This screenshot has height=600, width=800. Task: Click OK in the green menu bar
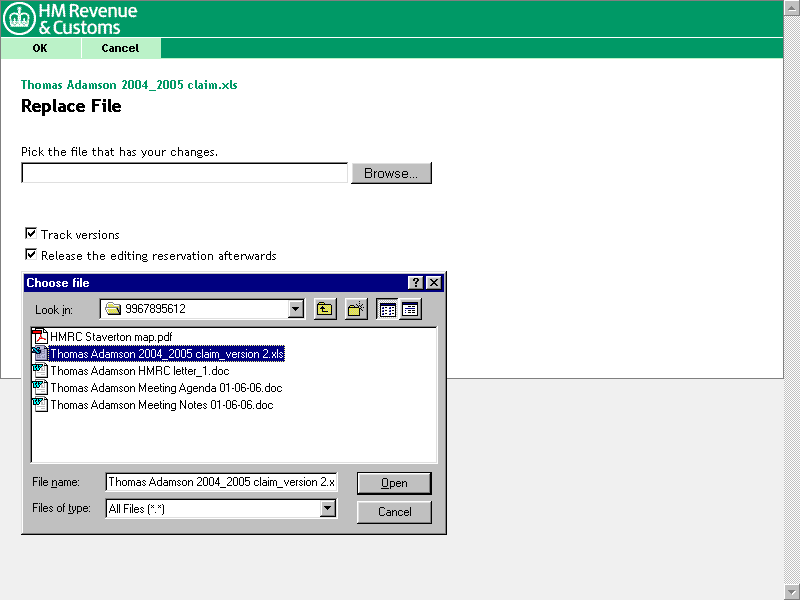[40, 48]
